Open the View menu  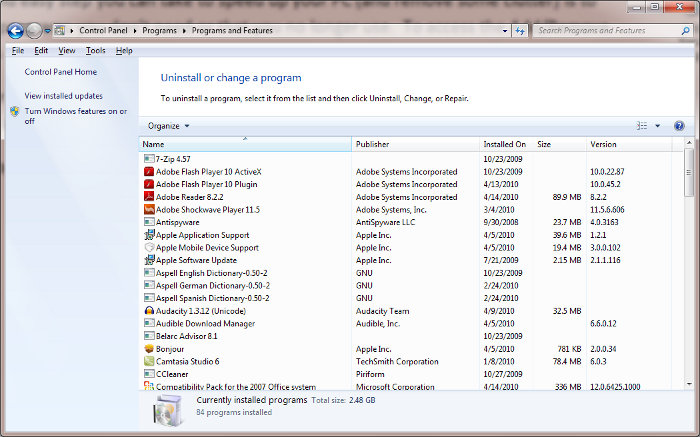[x=67, y=50]
